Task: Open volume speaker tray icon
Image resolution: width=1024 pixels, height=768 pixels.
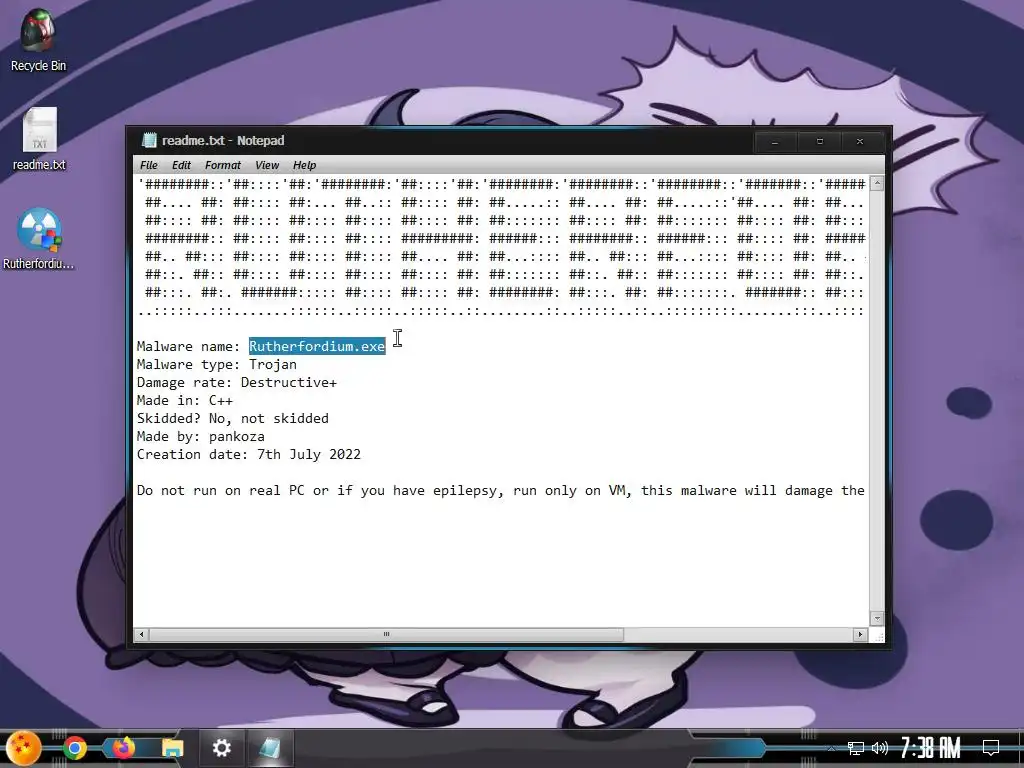Action: (x=880, y=748)
